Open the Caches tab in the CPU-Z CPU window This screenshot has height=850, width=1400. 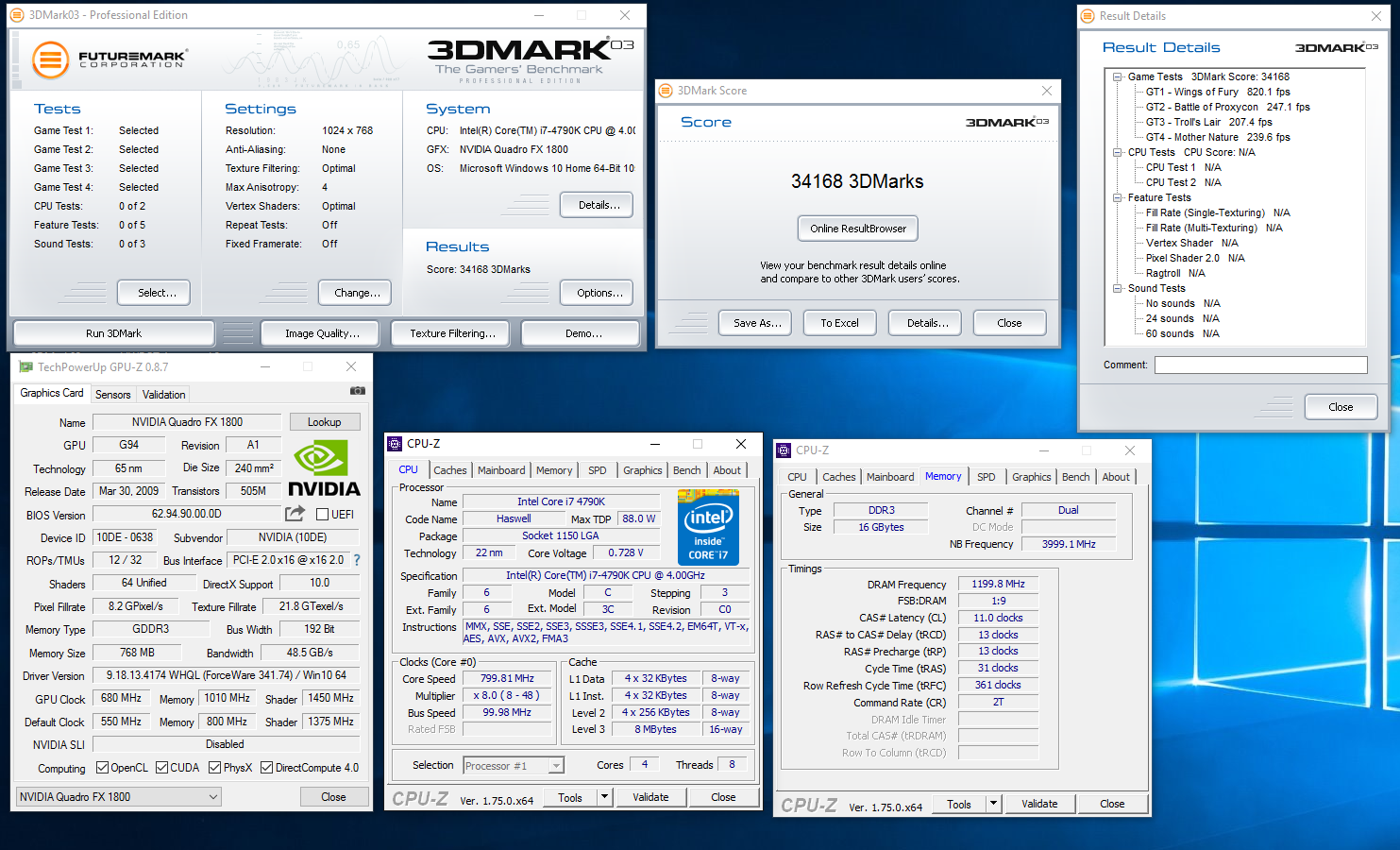[450, 470]
